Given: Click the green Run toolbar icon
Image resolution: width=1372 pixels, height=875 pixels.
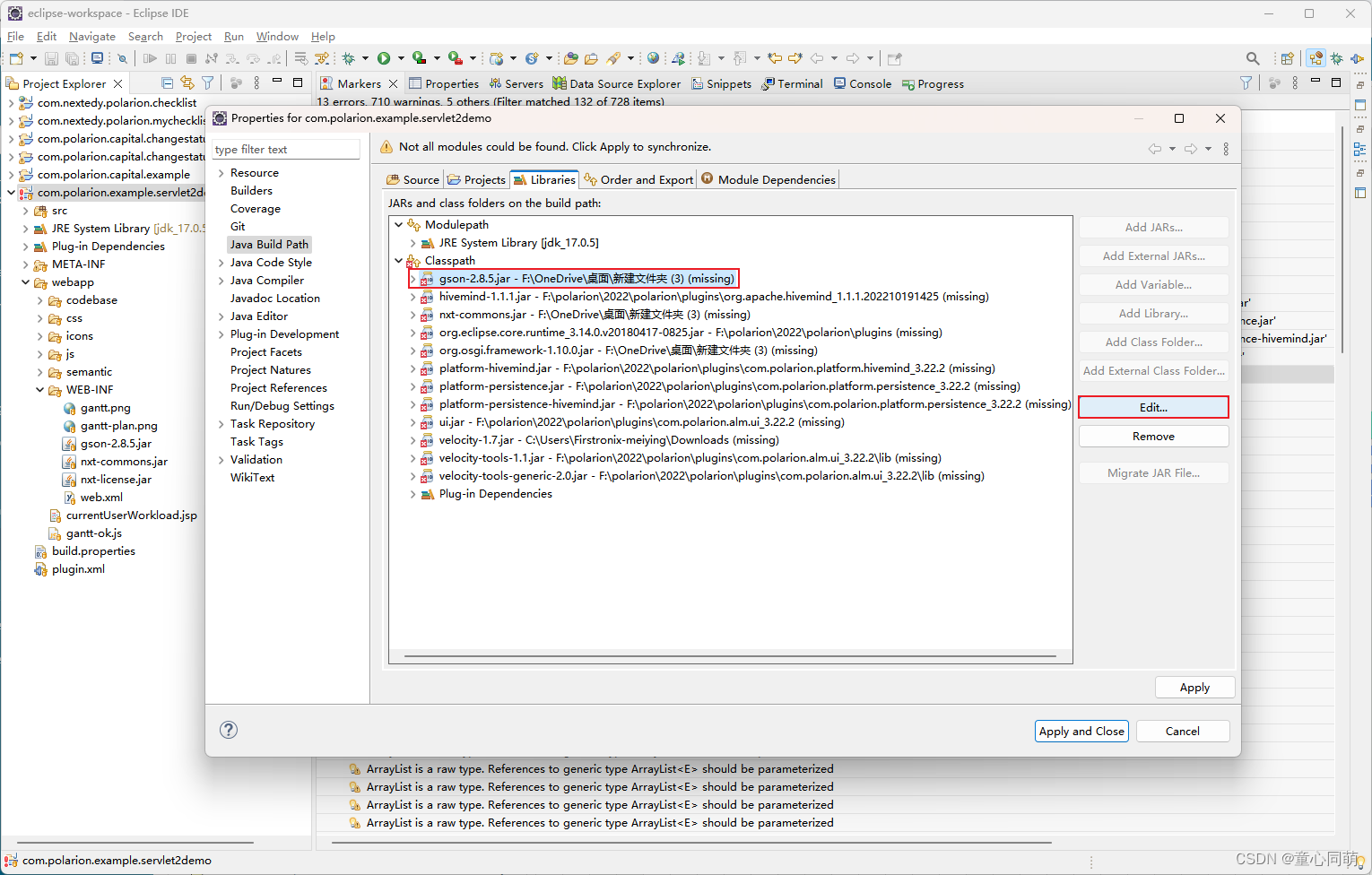Looking at the screenshot, I should (x=384, y=58).
